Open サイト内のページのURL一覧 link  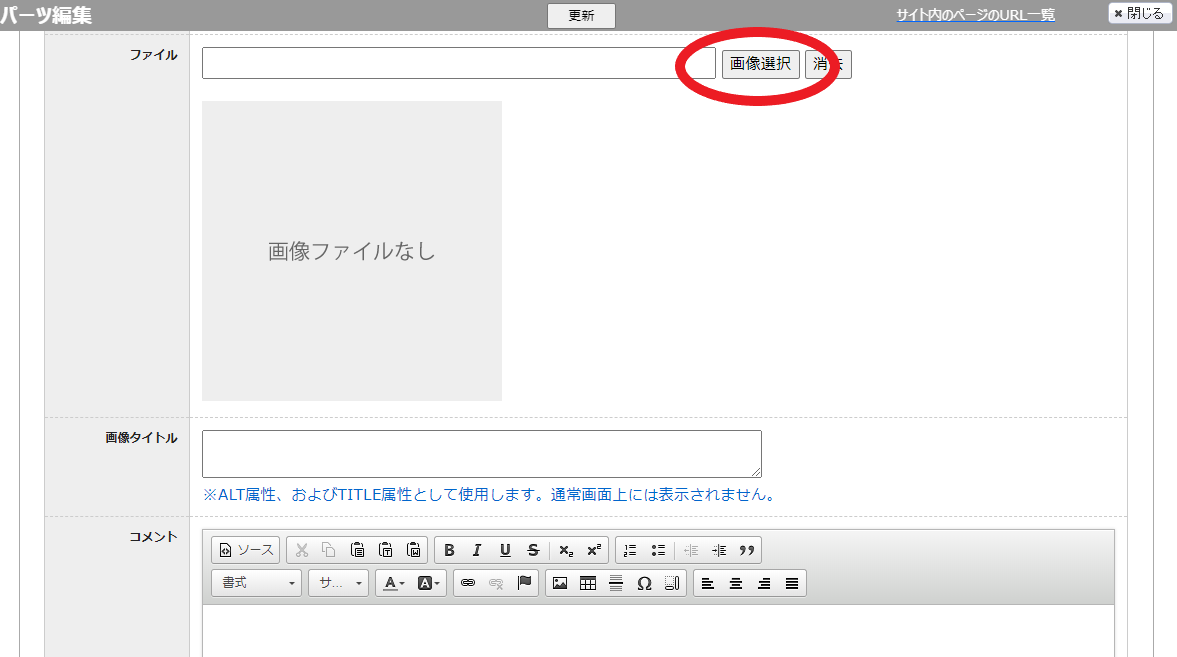click(975, 15)
